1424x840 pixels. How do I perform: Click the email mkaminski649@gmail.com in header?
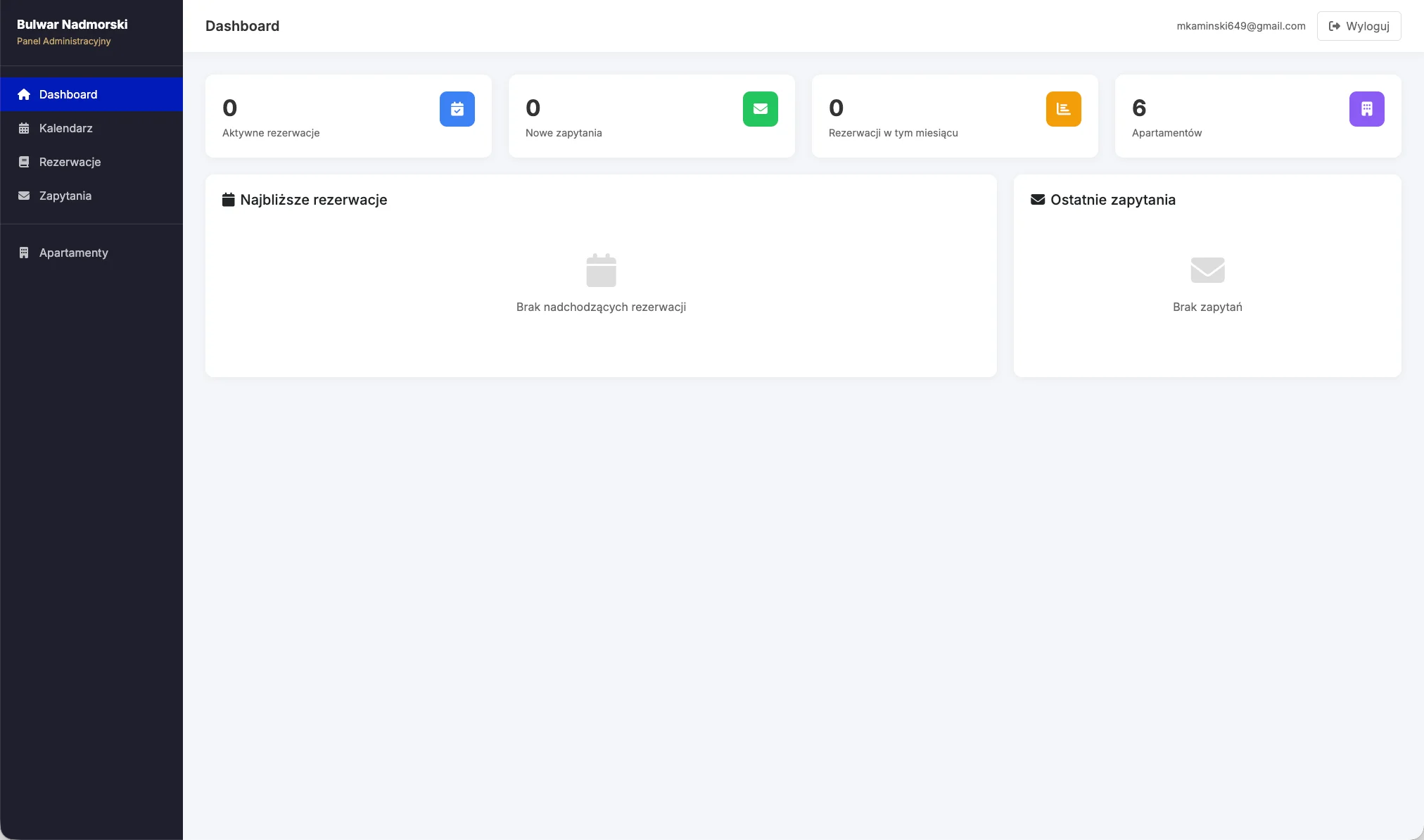tap(1240, 26)
